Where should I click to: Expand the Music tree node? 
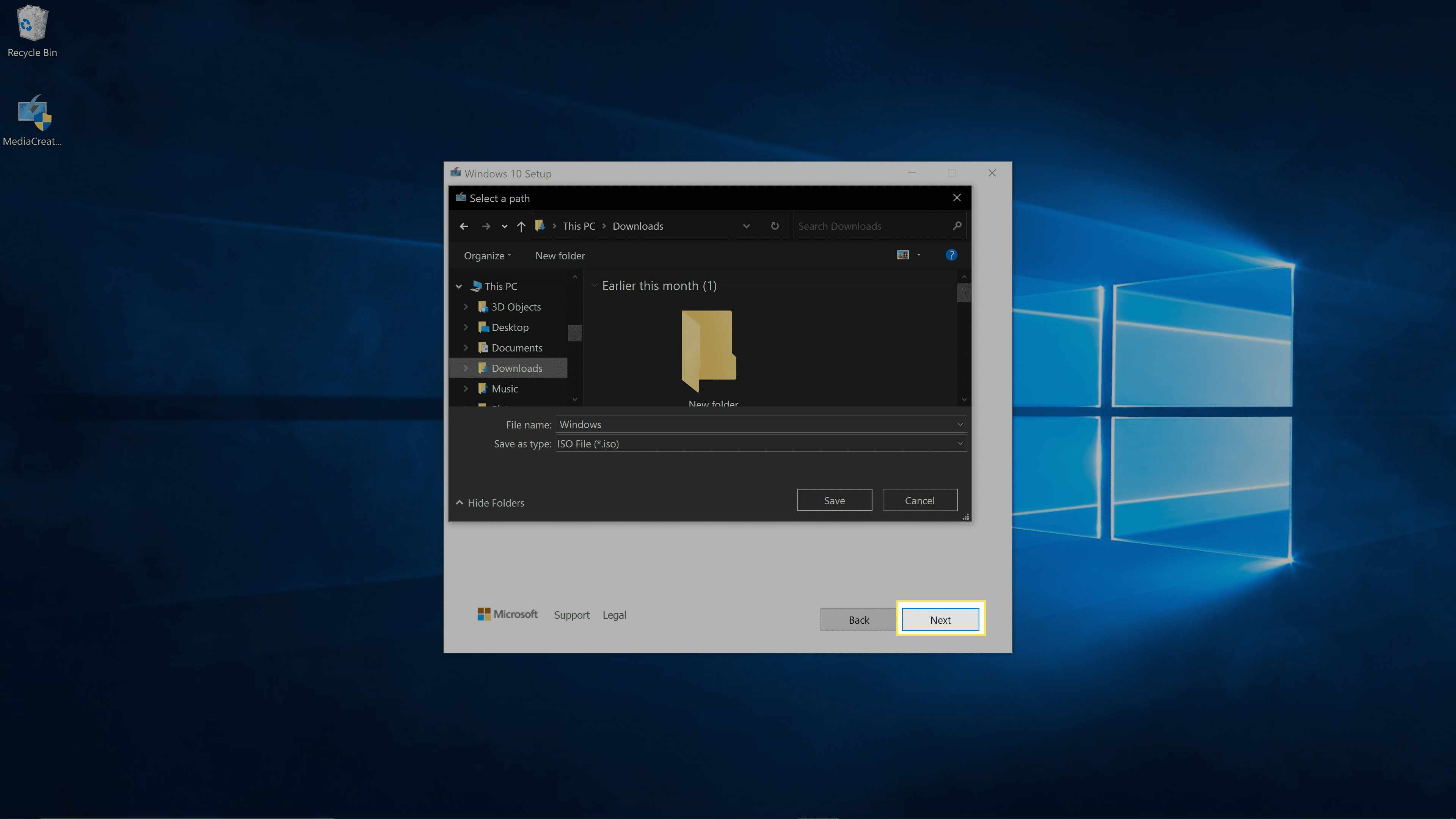pos(466,388)
